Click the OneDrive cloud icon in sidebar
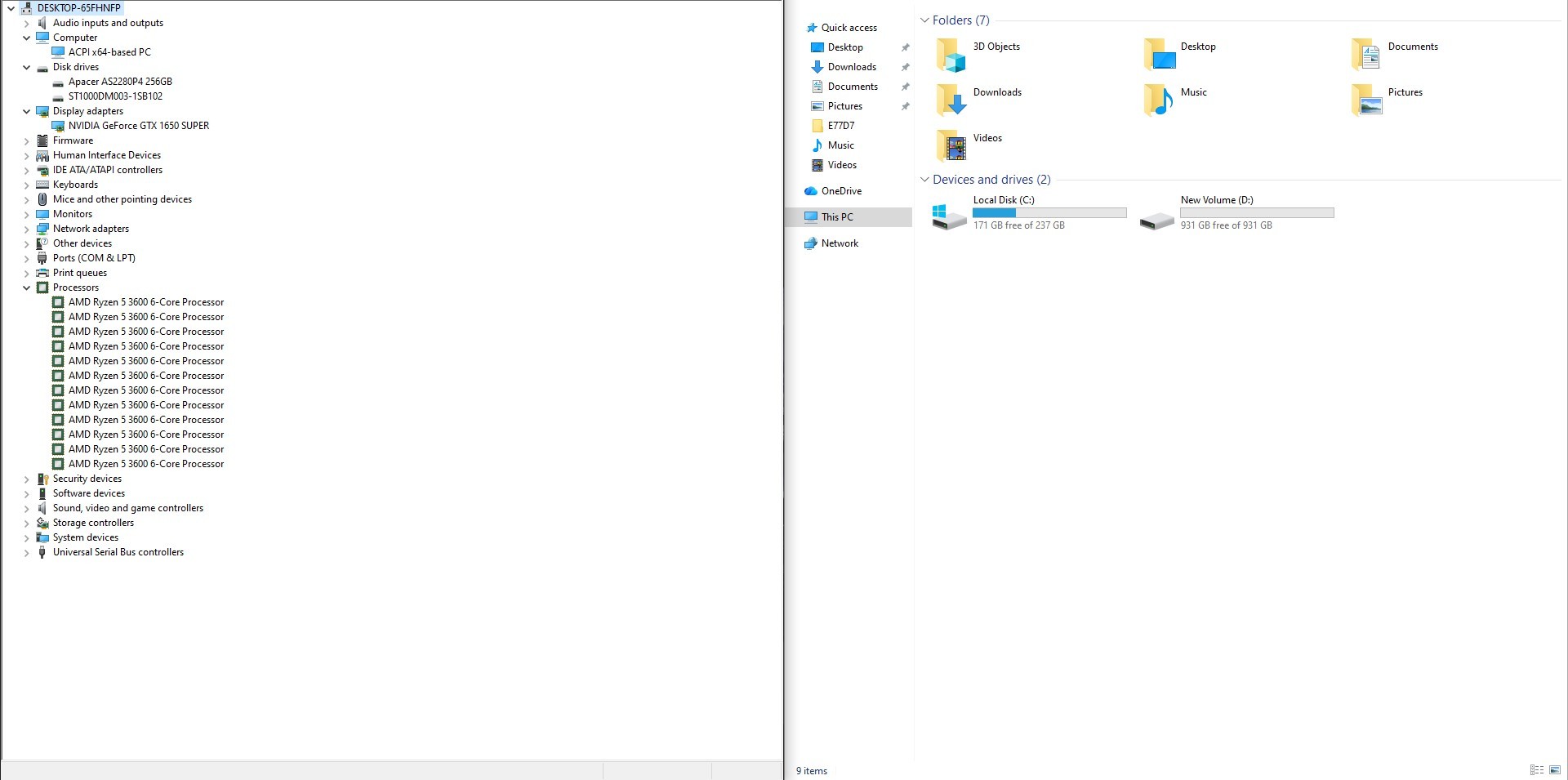 coord(810,191)
